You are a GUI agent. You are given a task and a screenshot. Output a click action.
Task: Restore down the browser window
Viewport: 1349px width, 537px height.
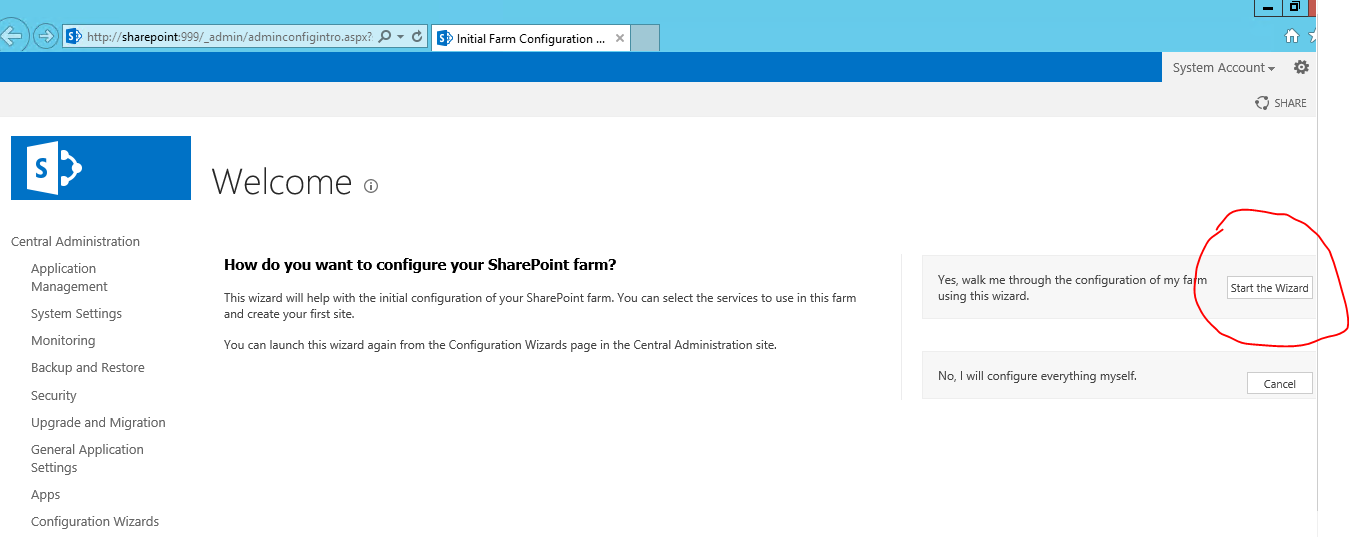coord(1294,8)
